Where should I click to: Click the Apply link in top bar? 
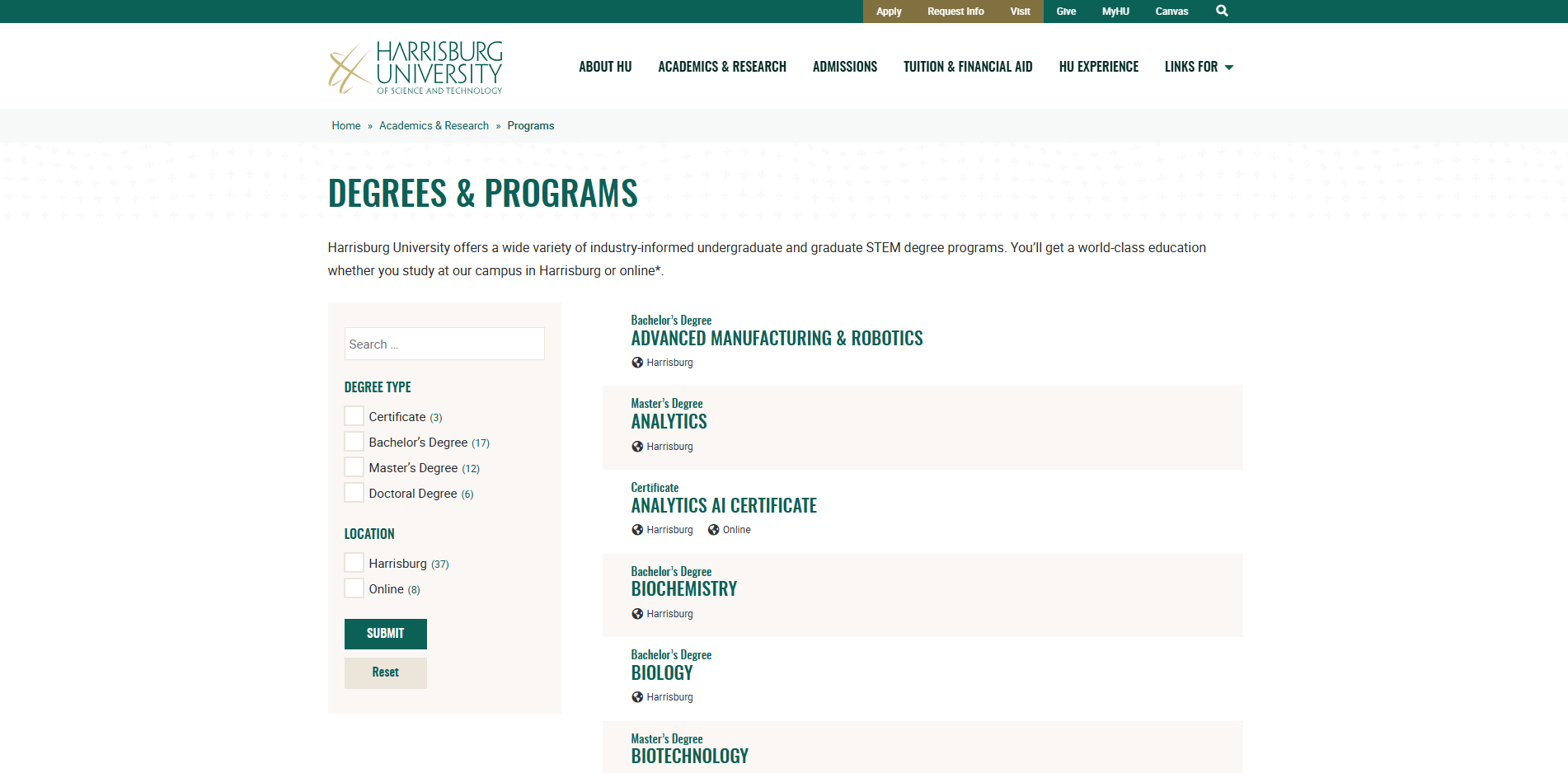click(x=889, y=12)
